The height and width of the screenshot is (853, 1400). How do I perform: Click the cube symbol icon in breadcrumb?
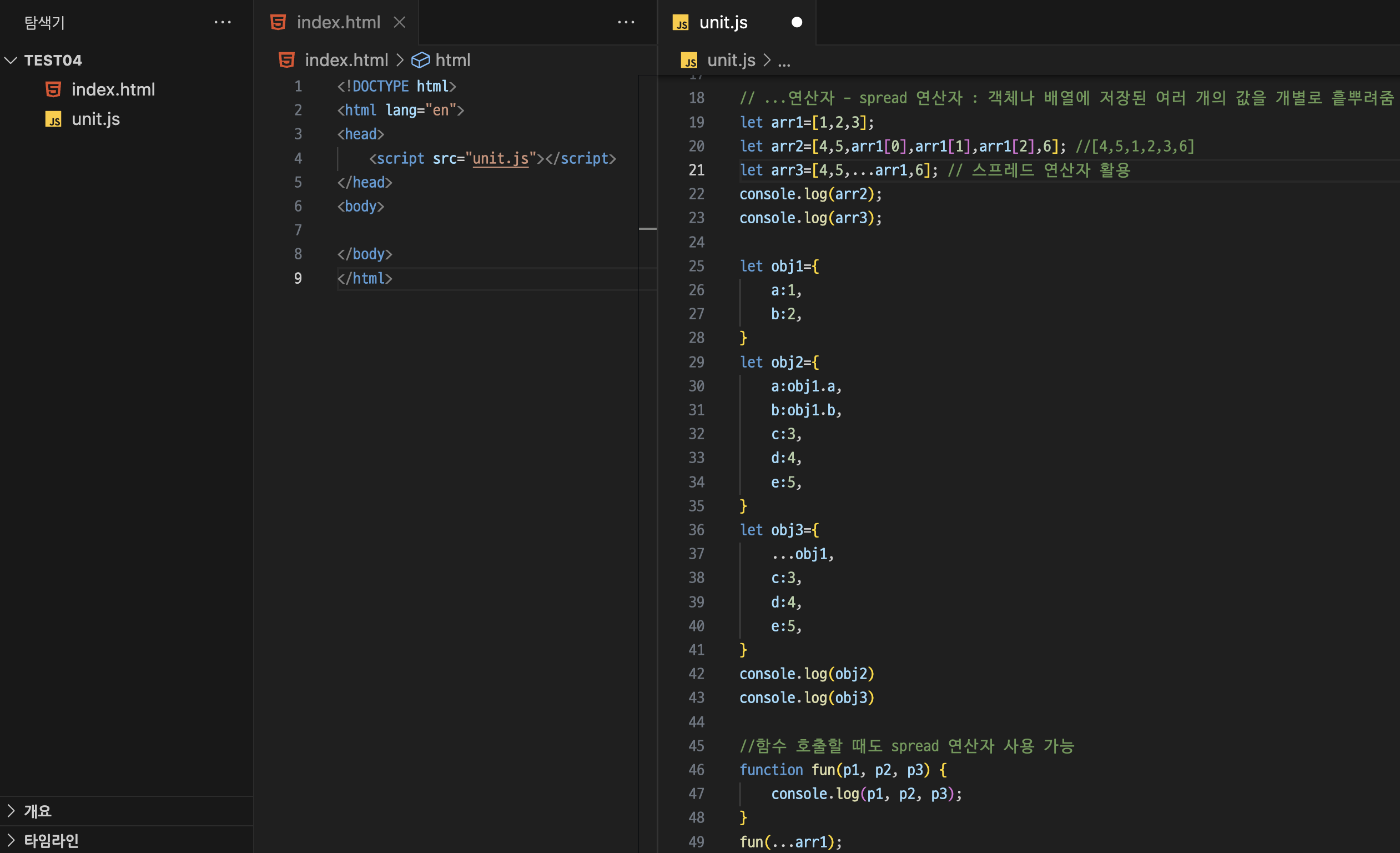(420, 59)
